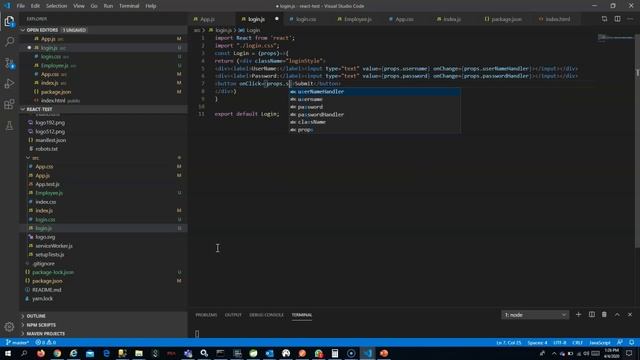Viewport: 640px width, 360px height.
Task: Select className autocomplete suggestion
Action: pos(375,122)
